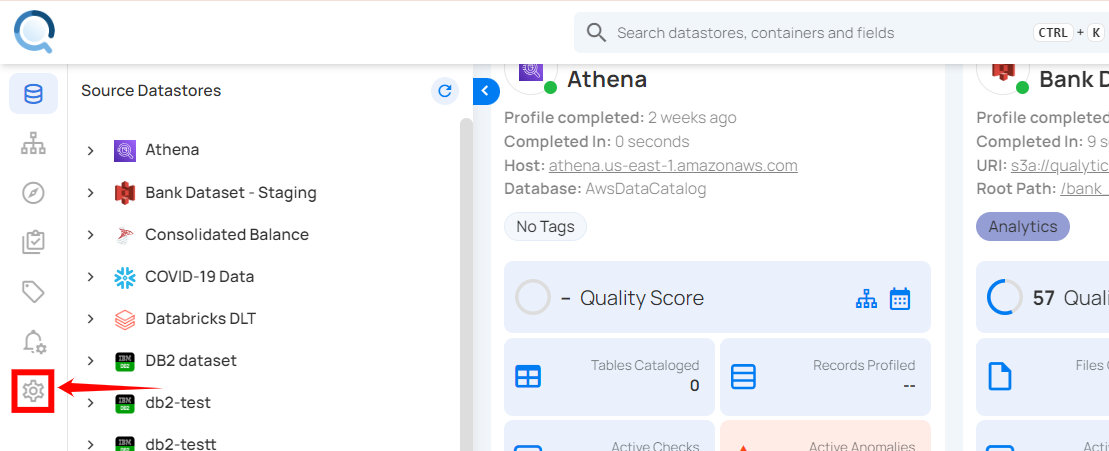Screen dimensions: 1109x451
Task: Click the calendar icon on Quality Score
Action: tap(900, 298)
